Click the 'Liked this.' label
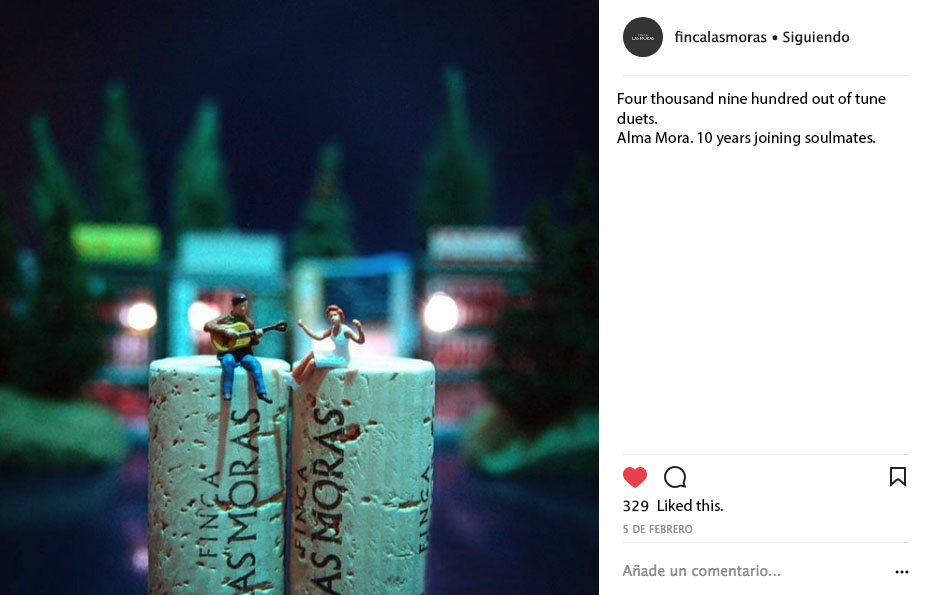The image size is (934, 595). (x=690, y=506)
